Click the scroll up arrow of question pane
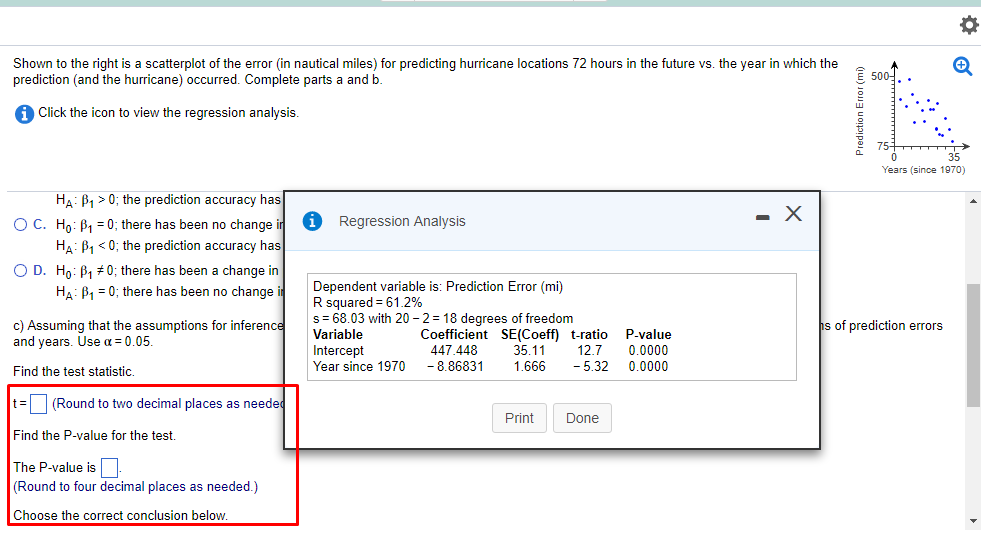This screenshot has height=543, width=981. tap(973, 201)
